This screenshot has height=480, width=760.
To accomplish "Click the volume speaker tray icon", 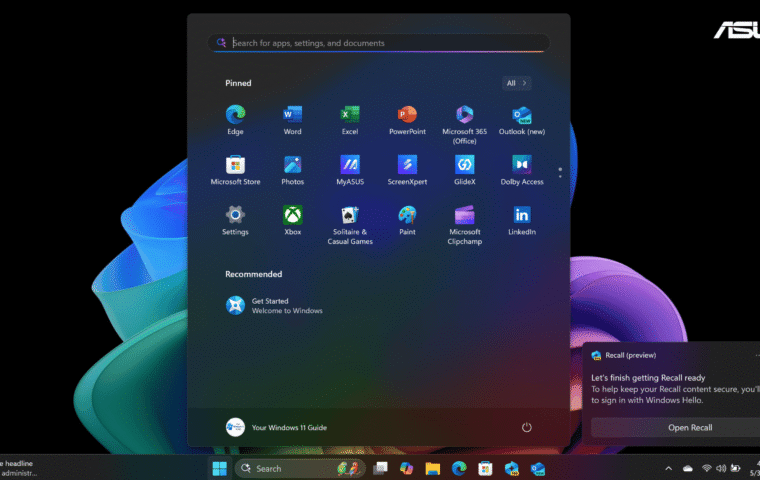I will pyautogui.click(x=721, y=468).
